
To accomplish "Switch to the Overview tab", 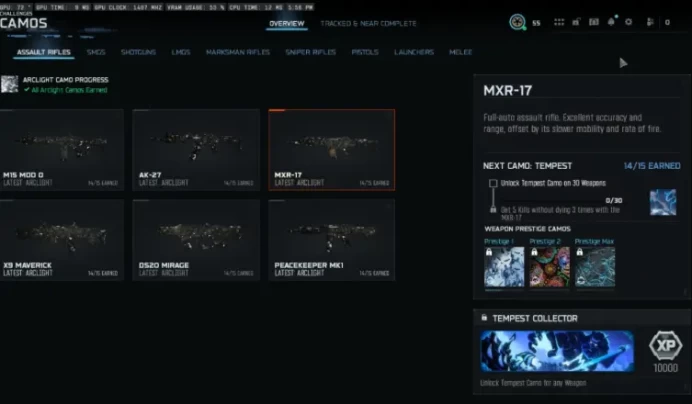I will [286, 23].
